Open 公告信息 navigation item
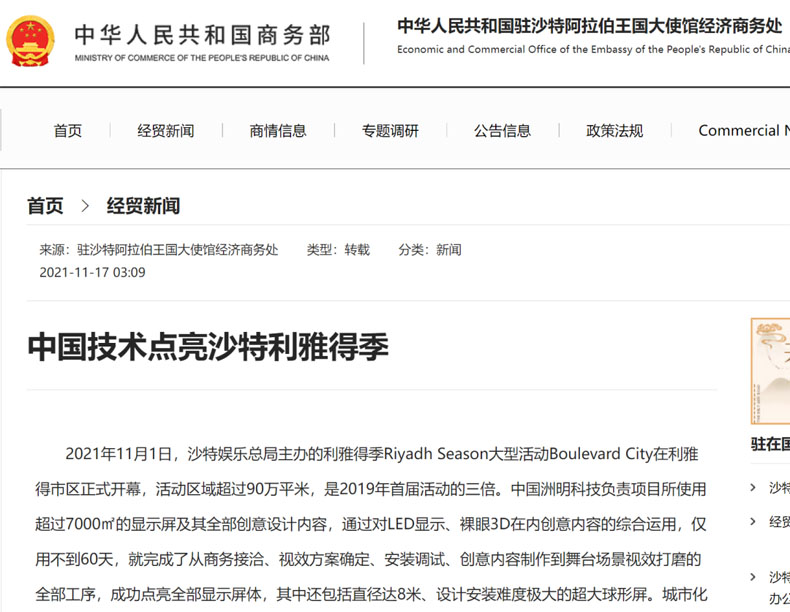 pos(502,131)
